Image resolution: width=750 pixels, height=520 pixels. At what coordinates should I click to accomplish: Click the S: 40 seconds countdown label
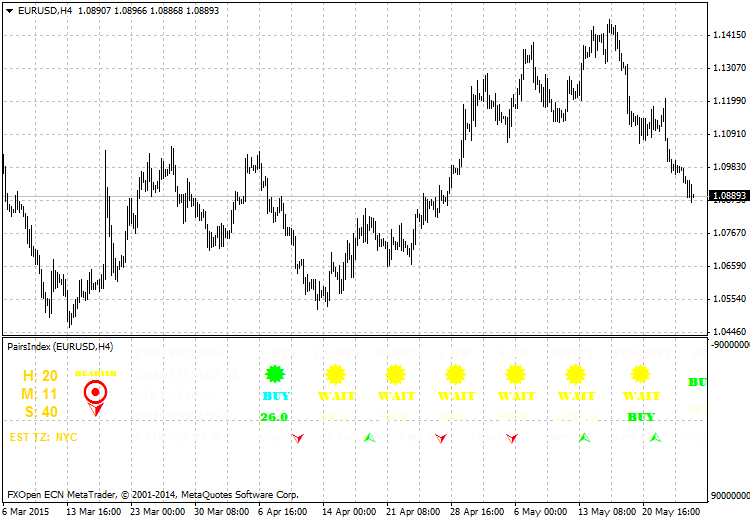coord(40,412)
